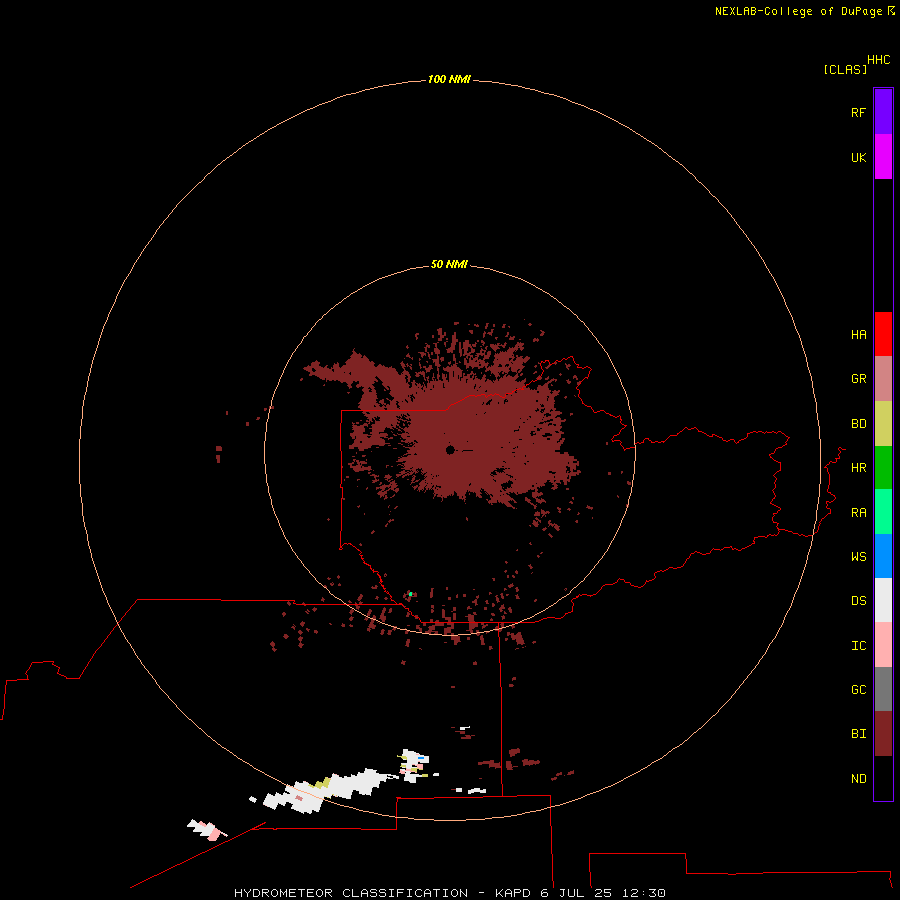Click the HR legend label
Viewport: 900px width, 900px height.
coord(858,468)
